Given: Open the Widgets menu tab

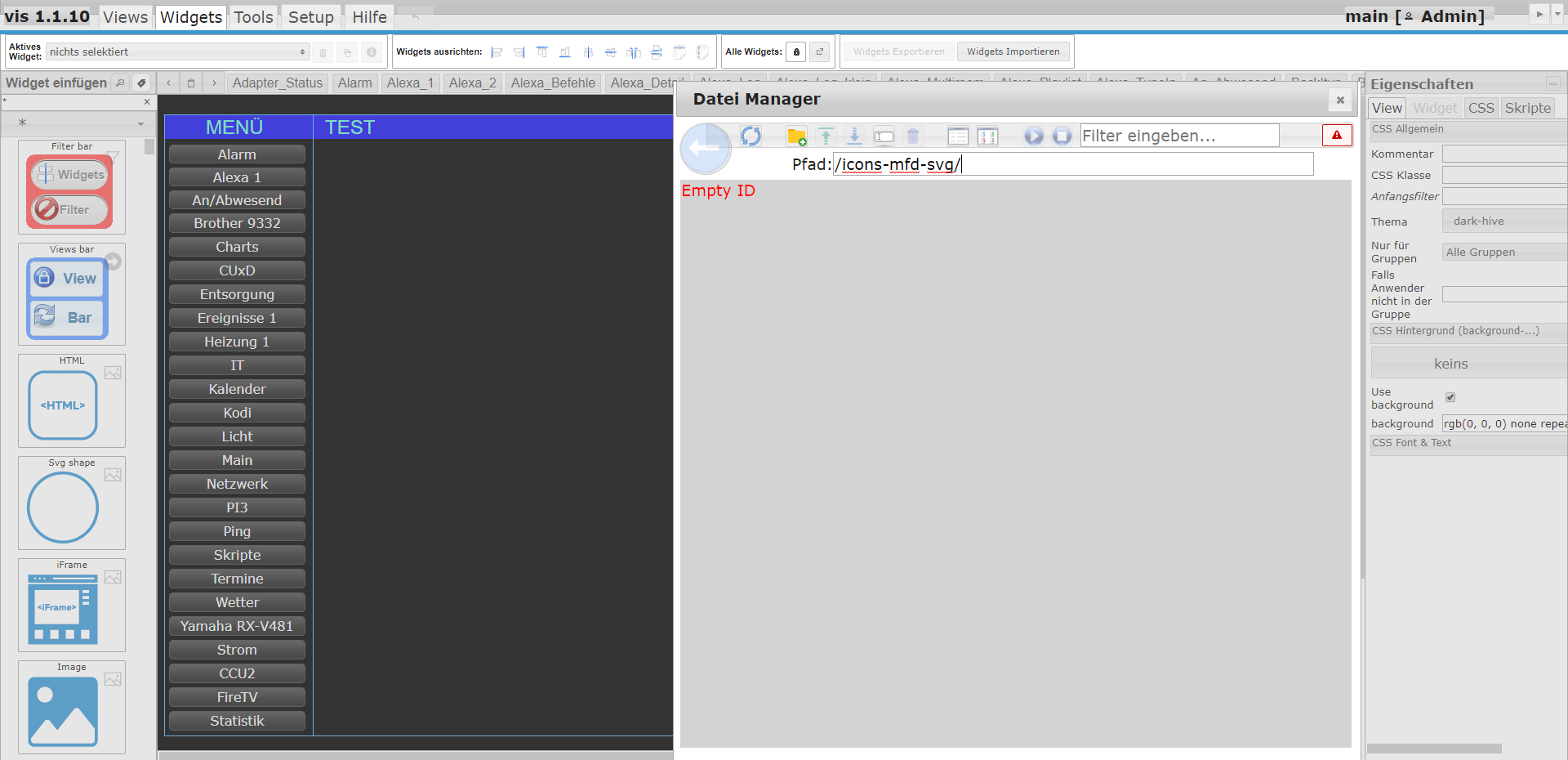Looking at the screenshot, I should click(191, 17).
